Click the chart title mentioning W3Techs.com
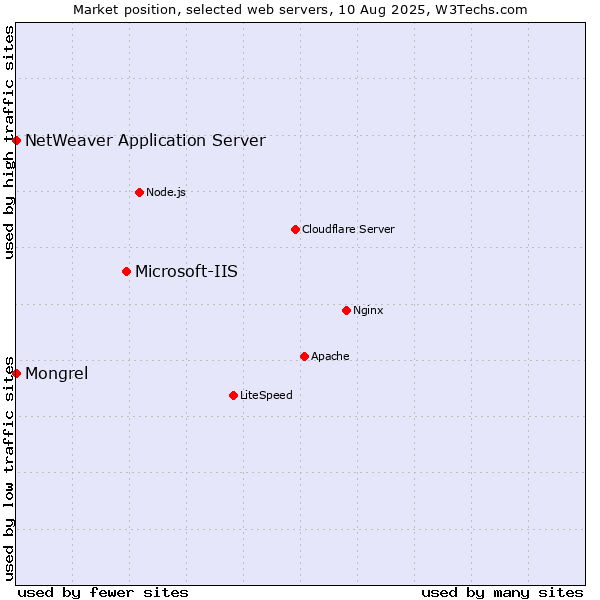 click(300, 10)
